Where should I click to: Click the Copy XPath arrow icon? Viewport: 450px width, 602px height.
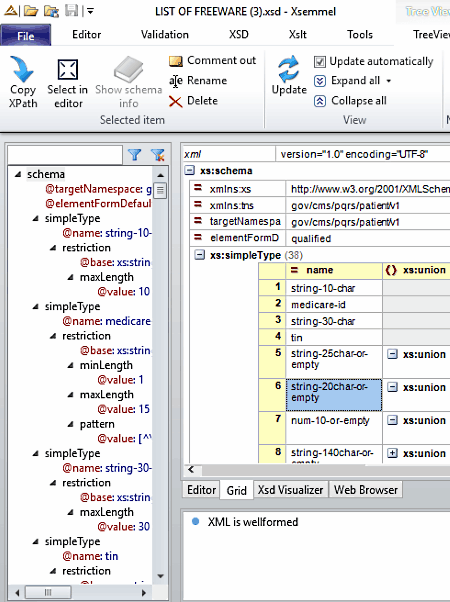click(22, 69)
